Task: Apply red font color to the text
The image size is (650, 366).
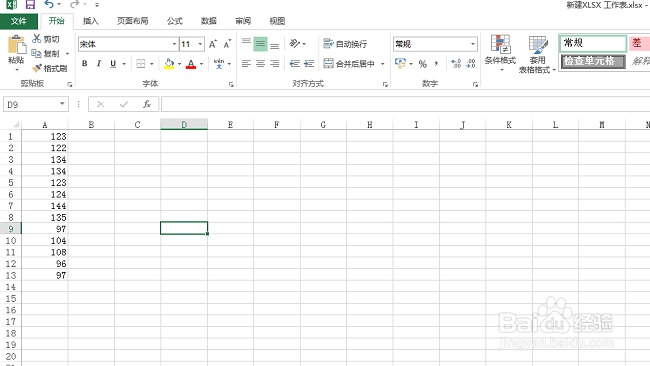Action: [x=191, y=64]
